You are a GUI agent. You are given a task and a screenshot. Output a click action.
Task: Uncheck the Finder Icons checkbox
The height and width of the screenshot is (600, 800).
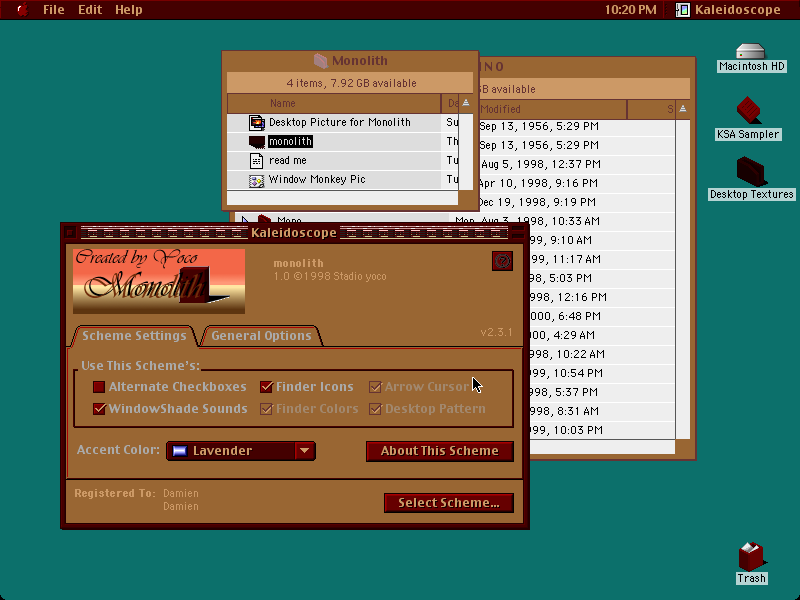click(266, 387)
